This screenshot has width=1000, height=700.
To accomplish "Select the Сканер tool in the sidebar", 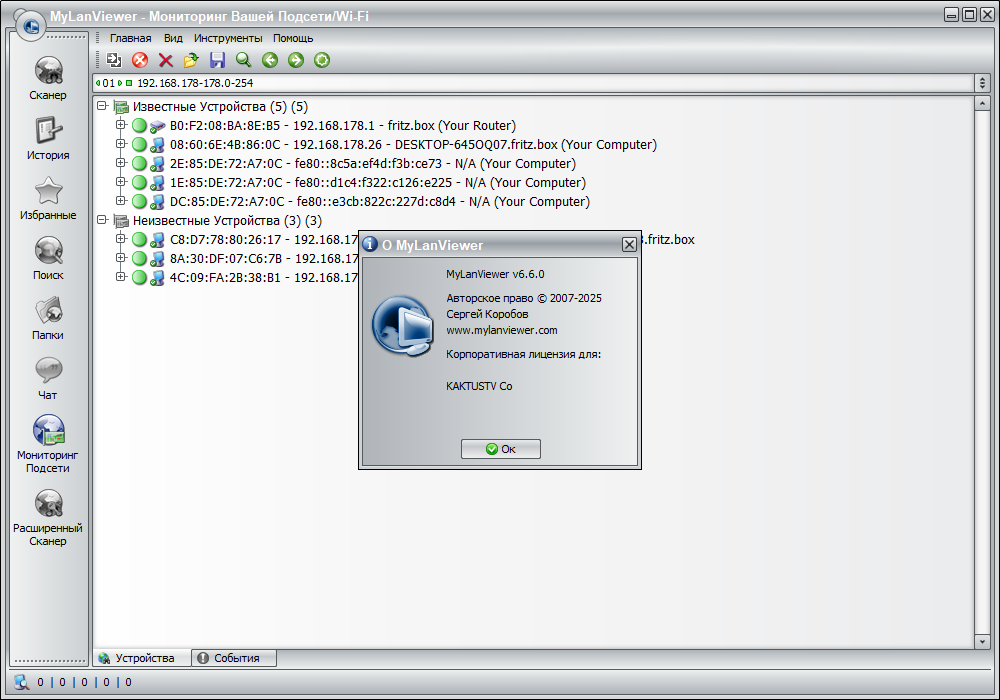I will coord(48,78).
